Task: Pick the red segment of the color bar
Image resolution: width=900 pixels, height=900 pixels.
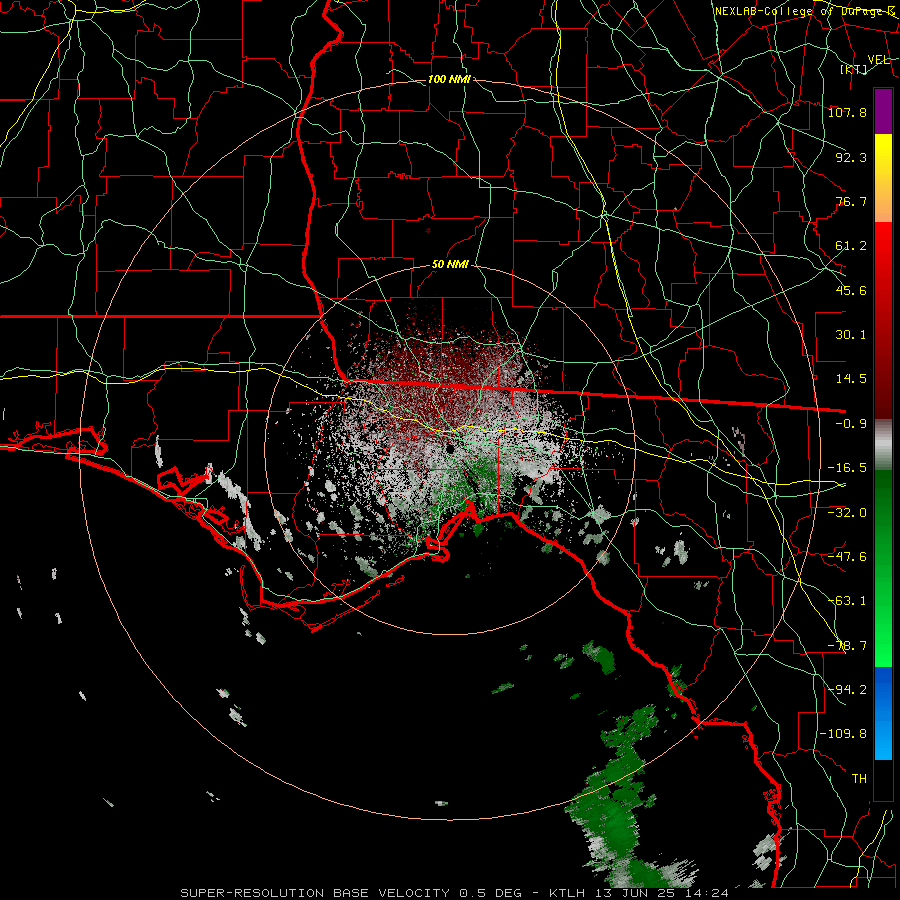Action: (883, 320)
